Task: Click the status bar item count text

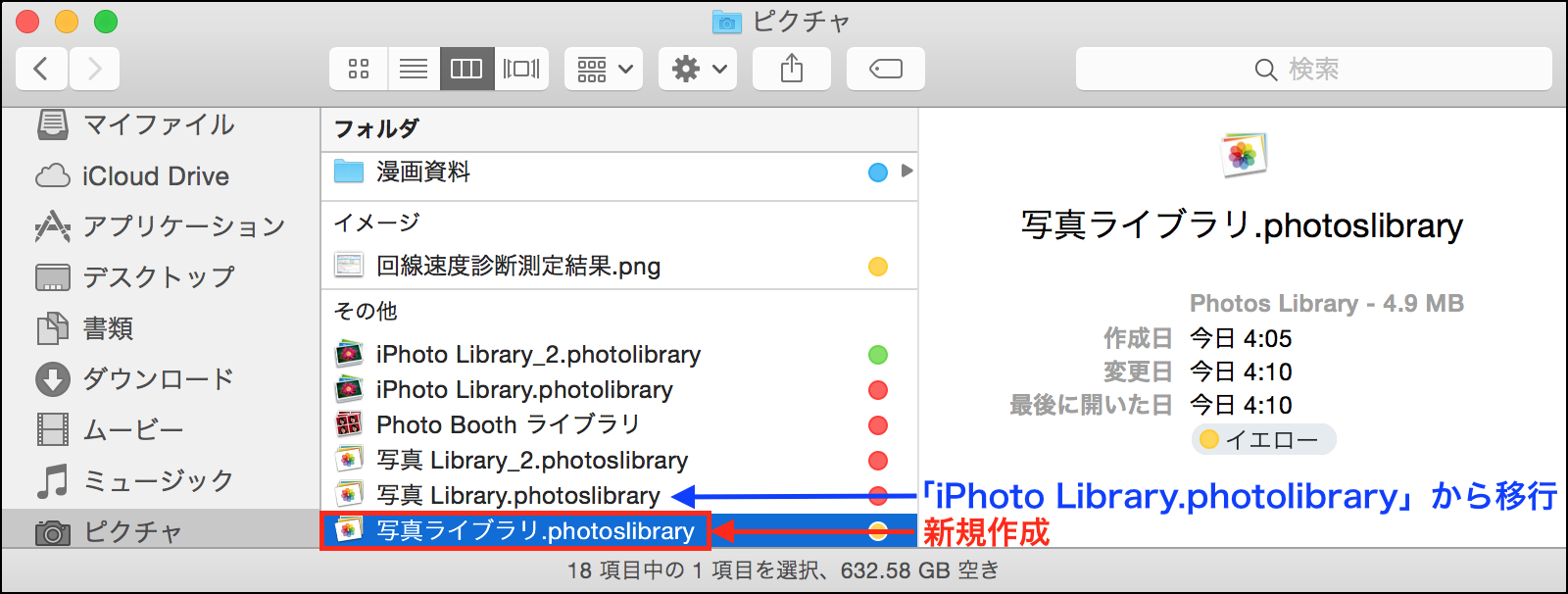Action: tap(784, 570)
